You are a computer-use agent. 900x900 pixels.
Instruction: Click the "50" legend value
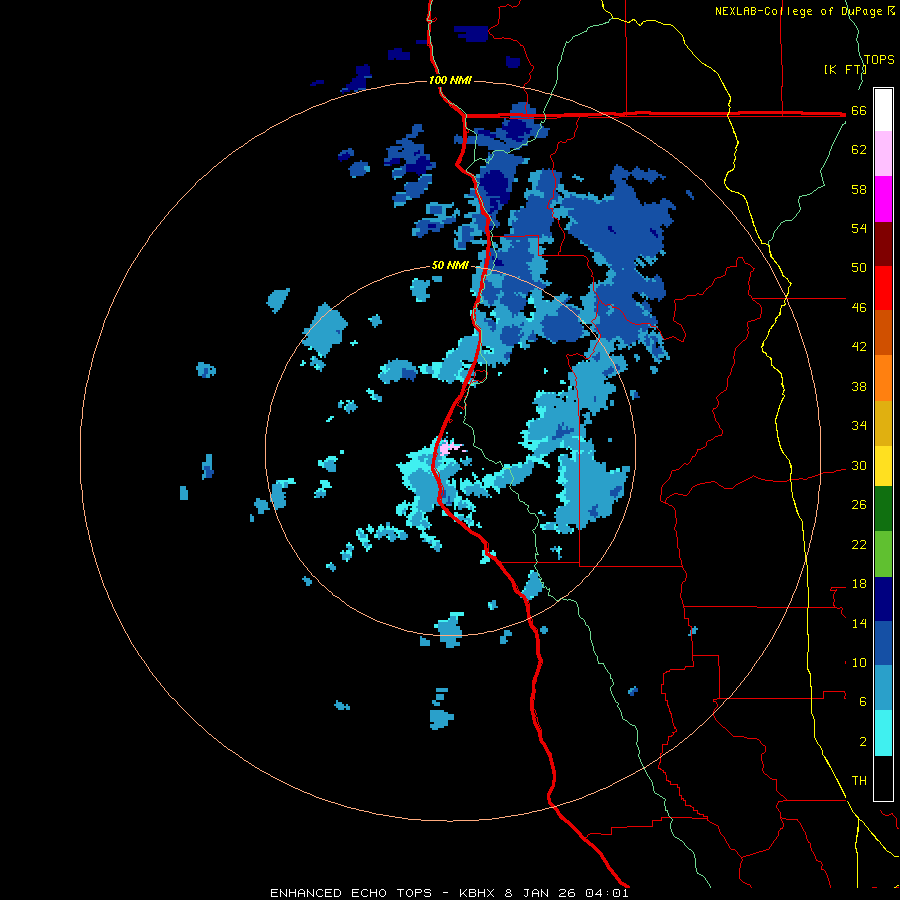coord(859,268)
